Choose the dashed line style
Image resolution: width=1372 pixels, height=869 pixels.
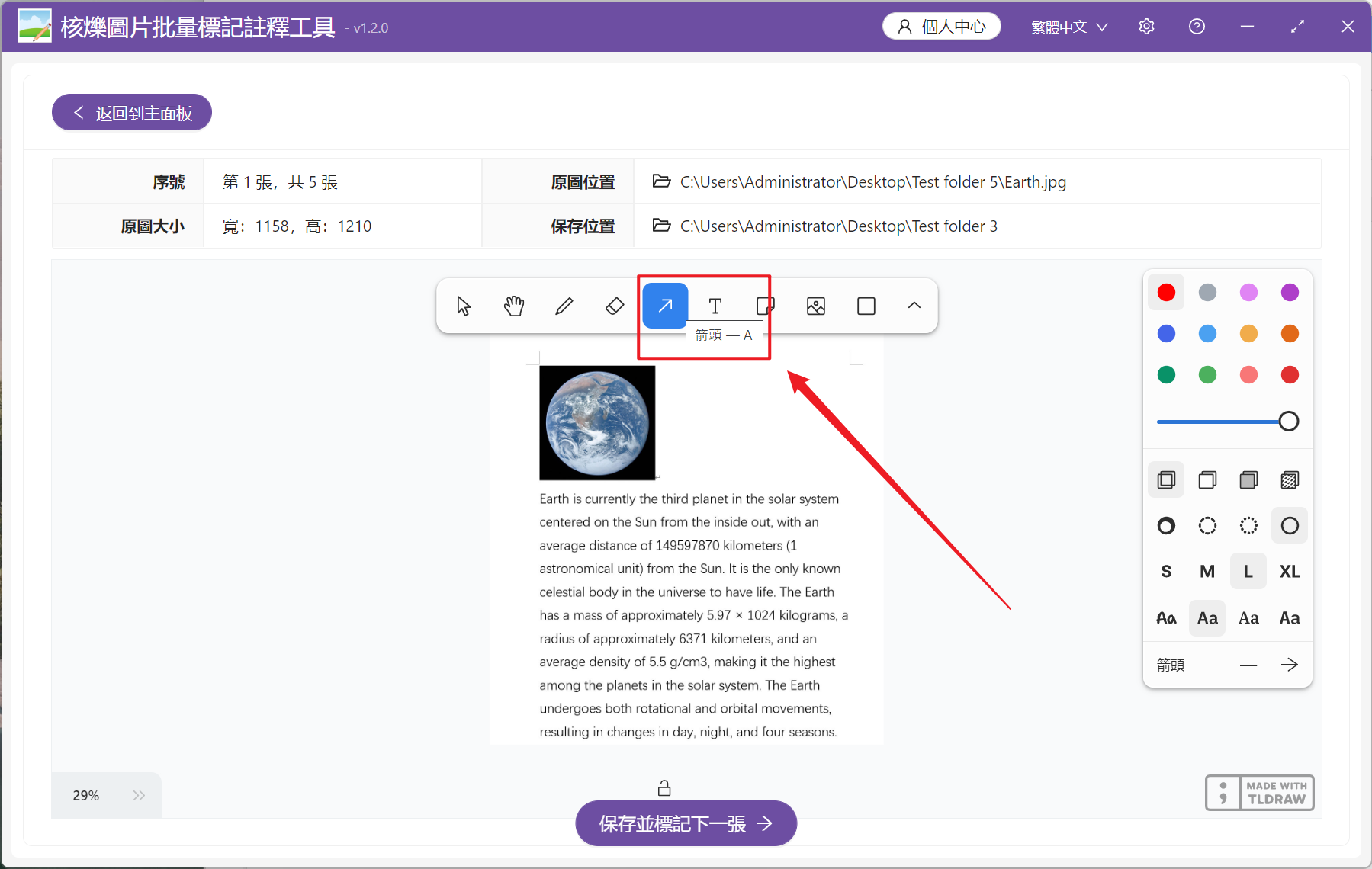(1207, 525)
